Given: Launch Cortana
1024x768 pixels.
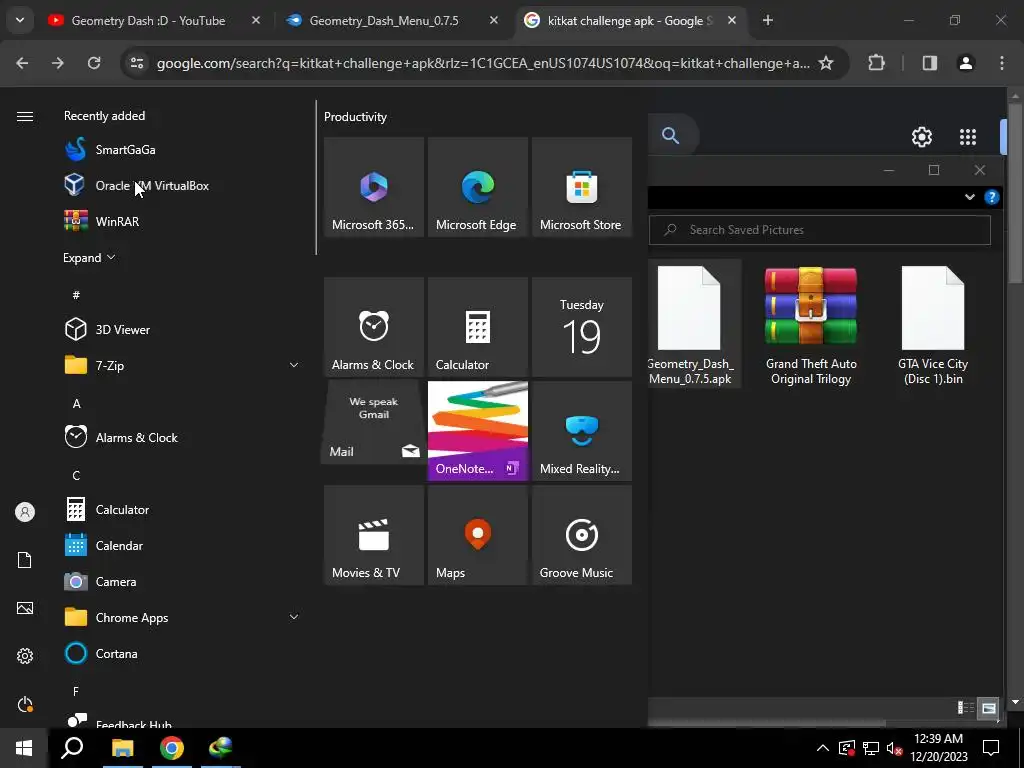Looking at the screenshot, I should [182, 653].
